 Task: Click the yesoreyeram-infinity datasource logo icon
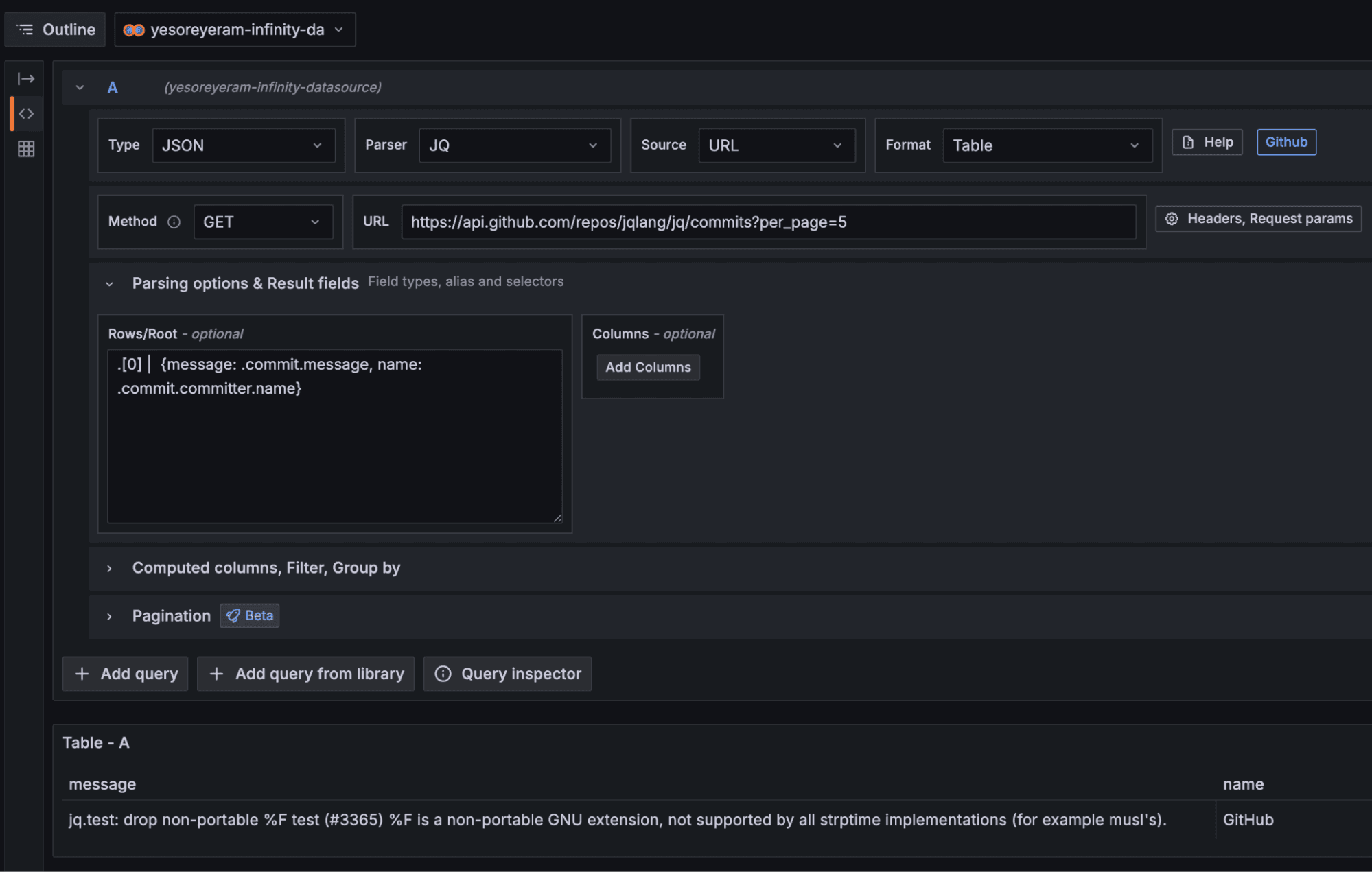coord(135,30)
